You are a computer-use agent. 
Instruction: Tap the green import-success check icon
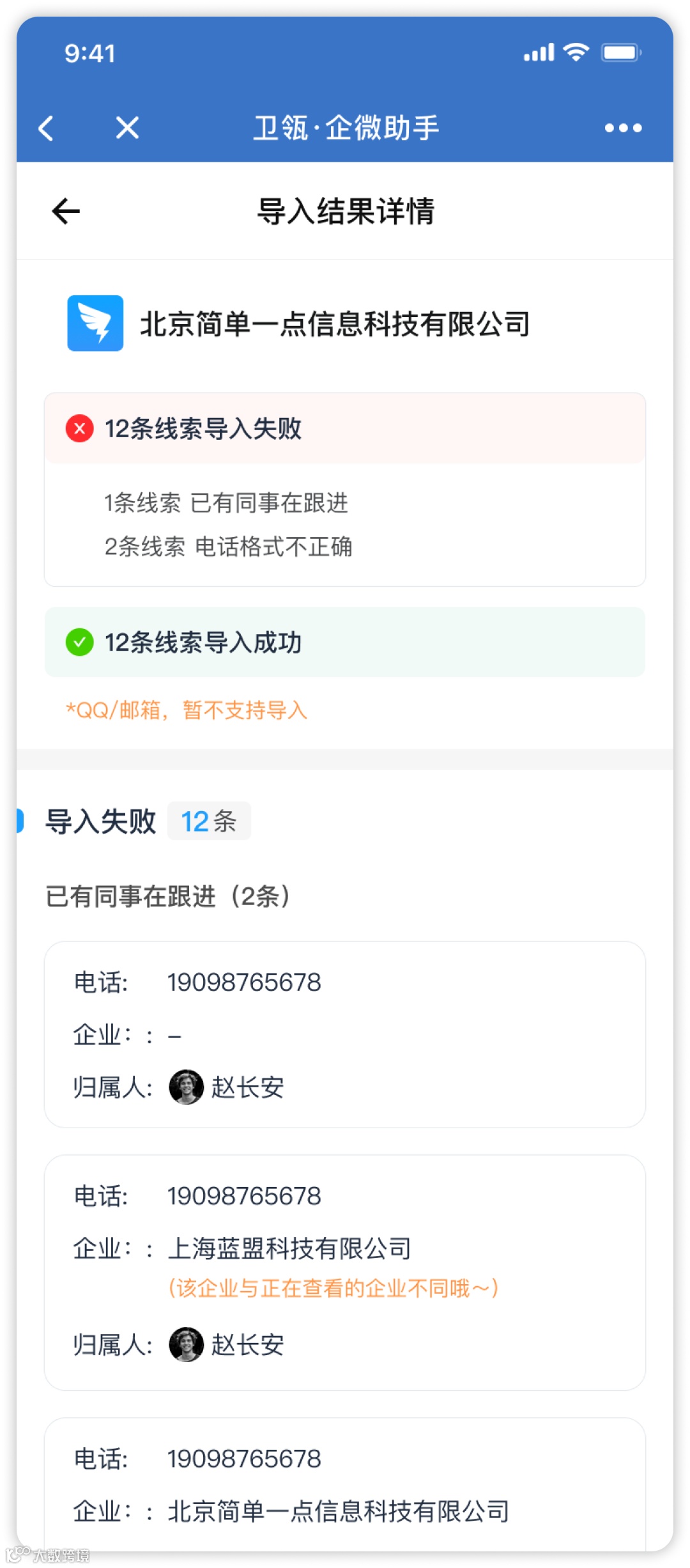pyautogui.click(x=80, y=642)
